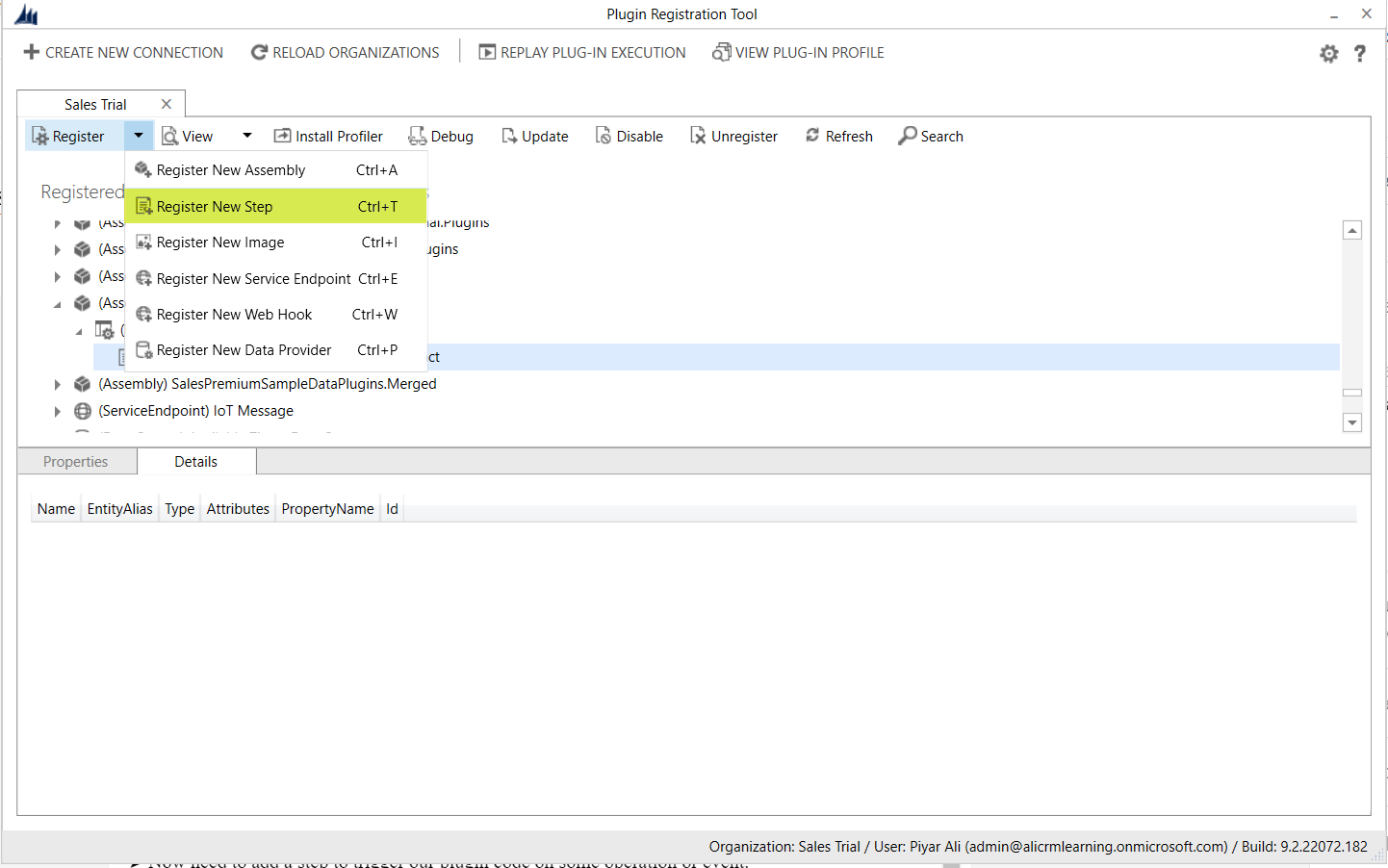Click the Register New Assembly icon
Image resolution: width=1388 pixels, height=868 pixels.
[x=143, y=170]
